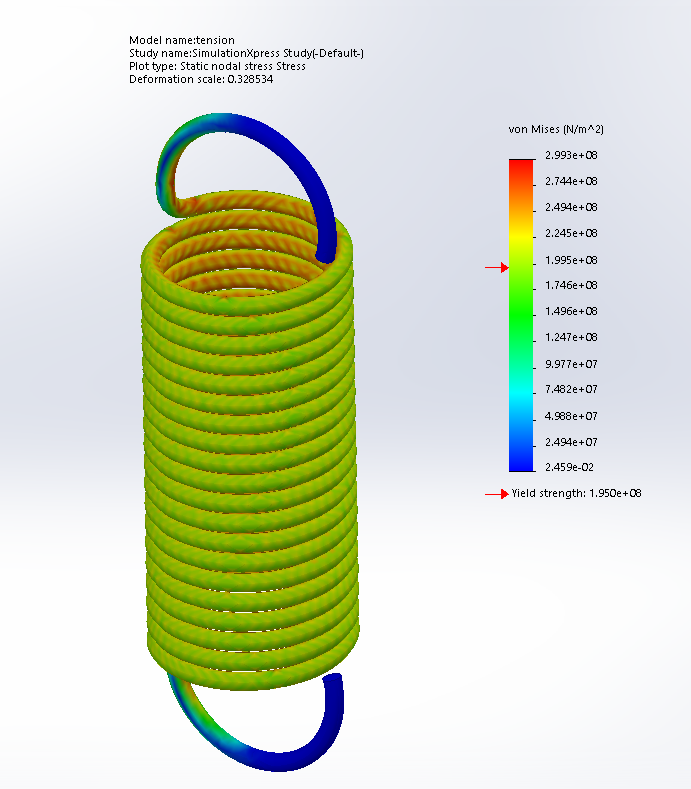Select the minimum value 2.459e-02 on legend
The height and width of the screenshot is (789, 691).
569,467
